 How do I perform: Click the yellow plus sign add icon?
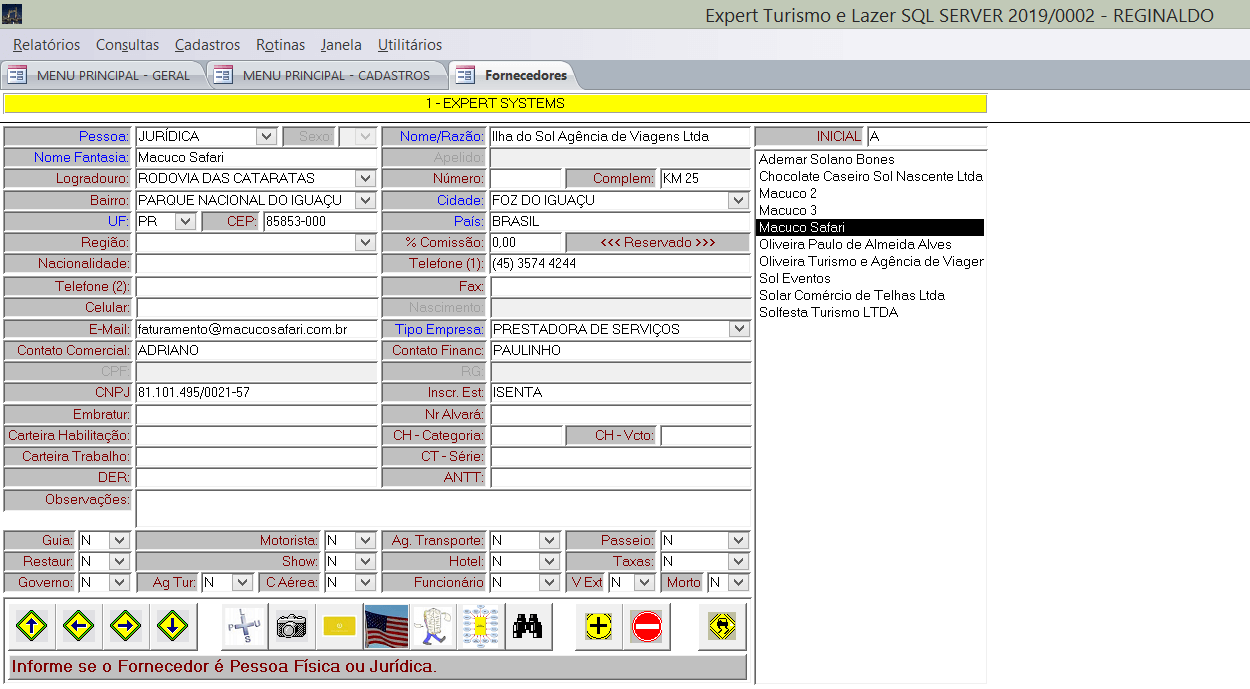(x=599, y=627)
